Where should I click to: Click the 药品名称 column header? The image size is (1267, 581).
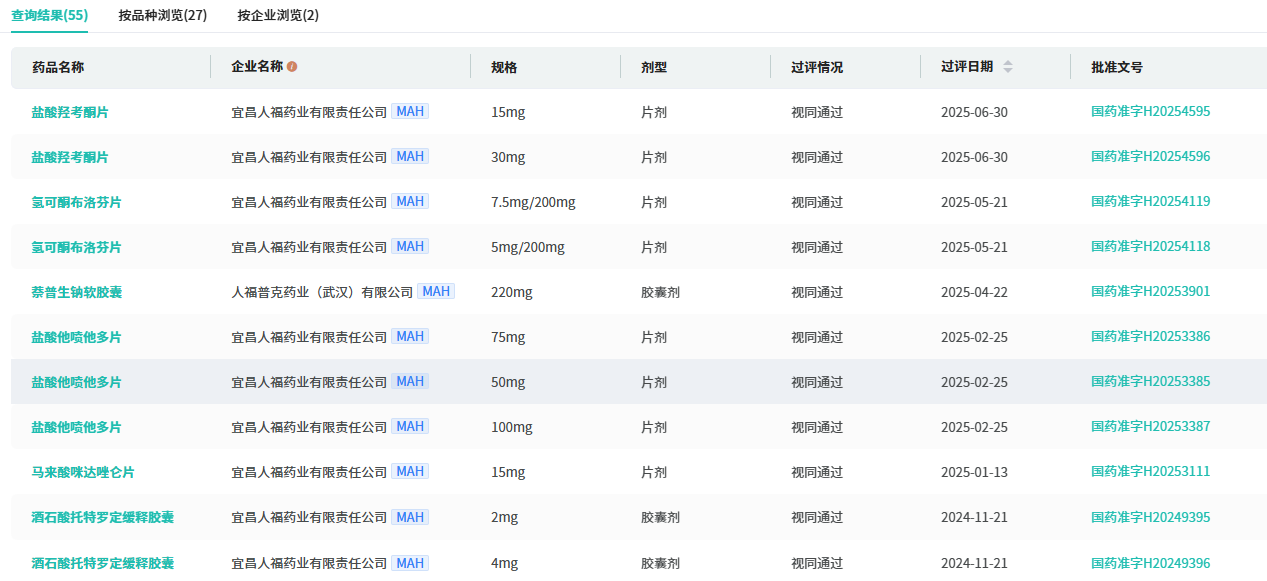coord(57,67)
